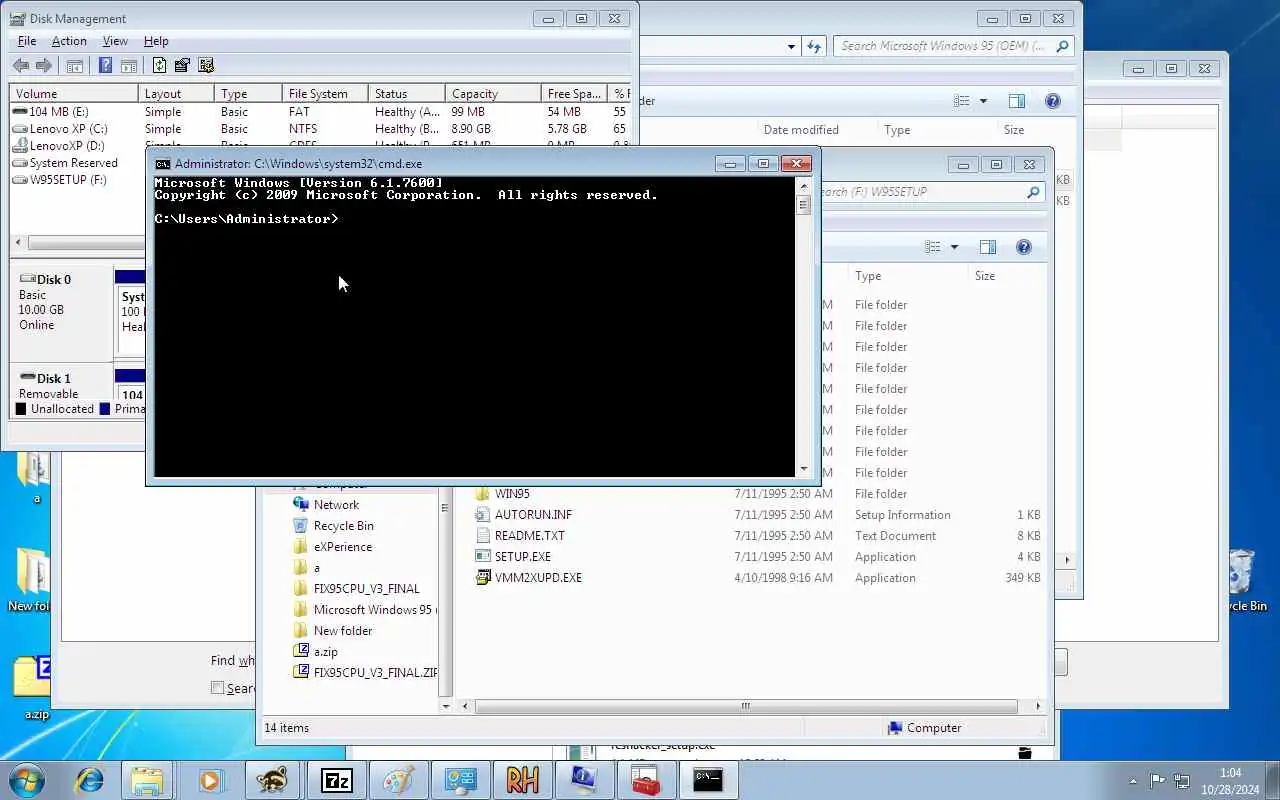Open red toolbox taskbar icon
This screenshot has width=1280, height=800.
(x=646, y=779)
